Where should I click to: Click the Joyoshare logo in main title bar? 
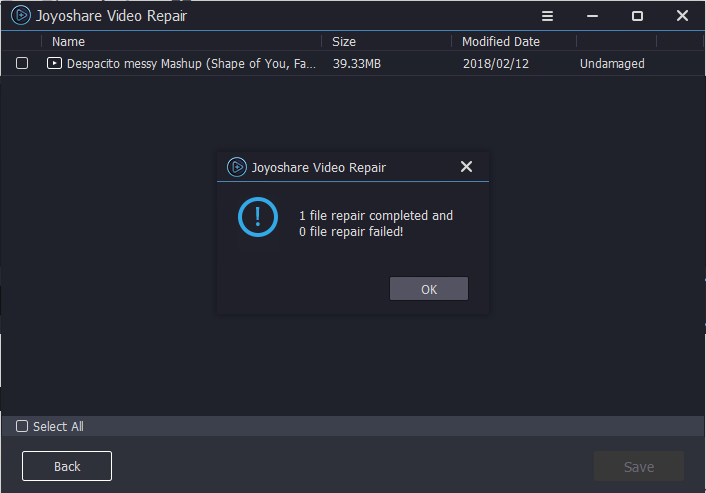pos(21,15)
